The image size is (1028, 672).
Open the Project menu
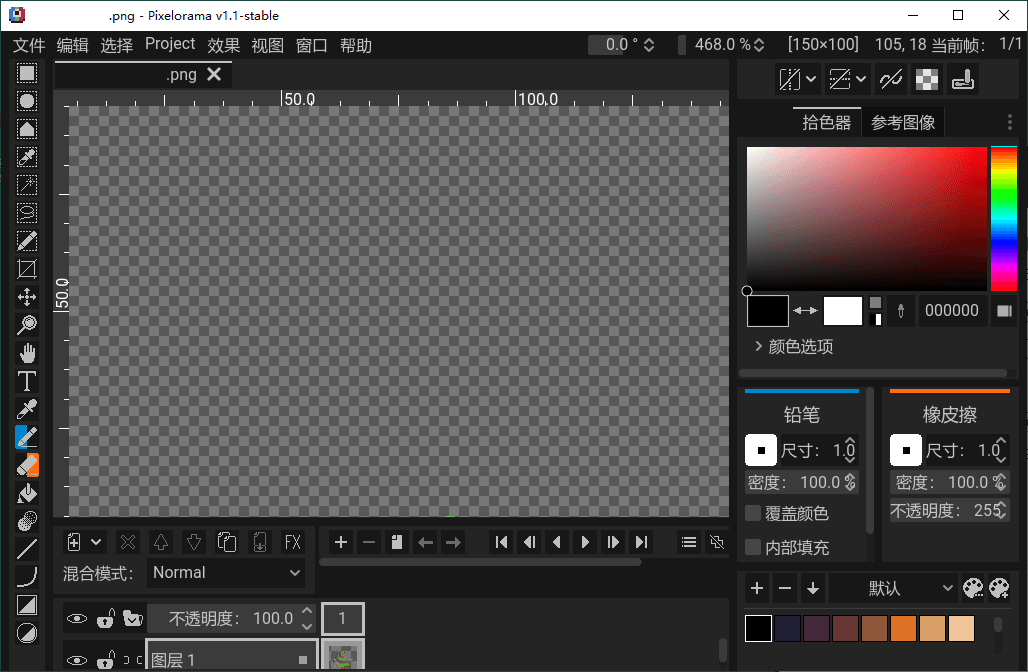pos(169,43)
